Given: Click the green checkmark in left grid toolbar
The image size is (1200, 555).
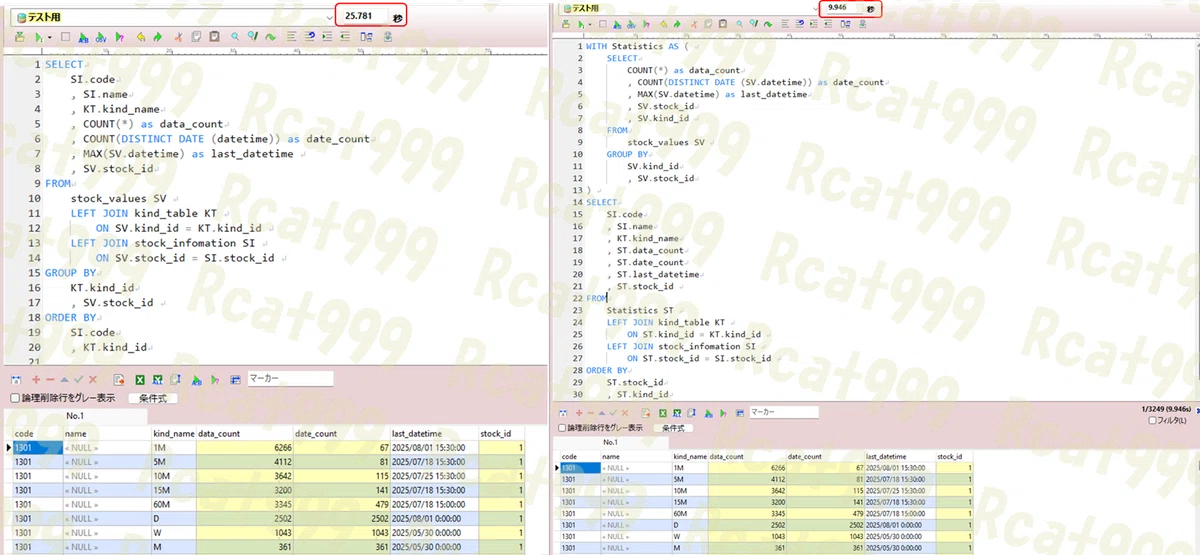Looking at the screenshot, I should (78, 380).
